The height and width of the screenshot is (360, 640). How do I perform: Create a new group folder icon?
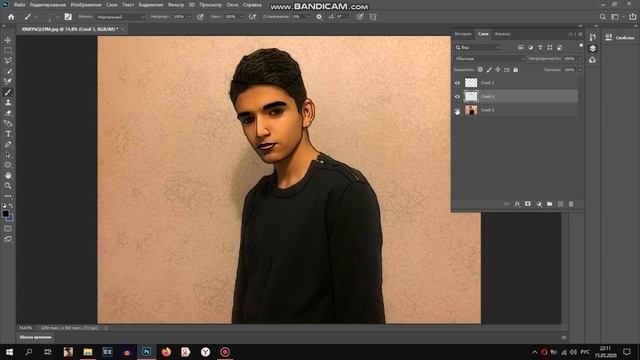pyautogui.click(x=549, y=204)
